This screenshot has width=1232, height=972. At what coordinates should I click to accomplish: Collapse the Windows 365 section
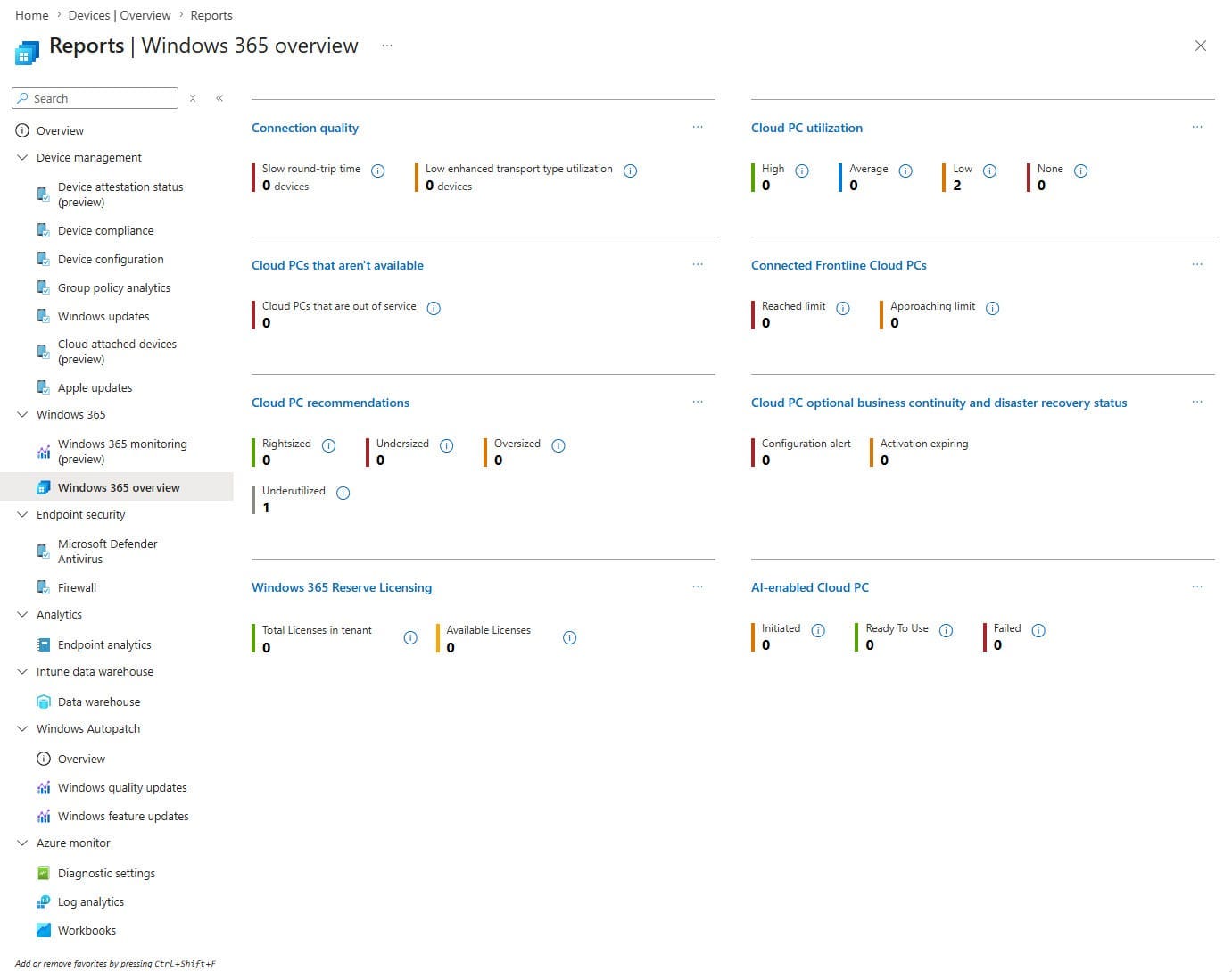pyautogui.click(x=22, y=414)
